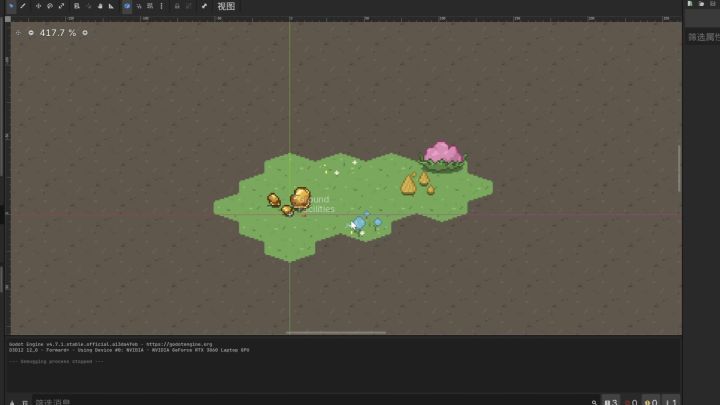Choose the Move Mode tool
The width and height of the screenshot is (720, 405).
coord(39,6)
